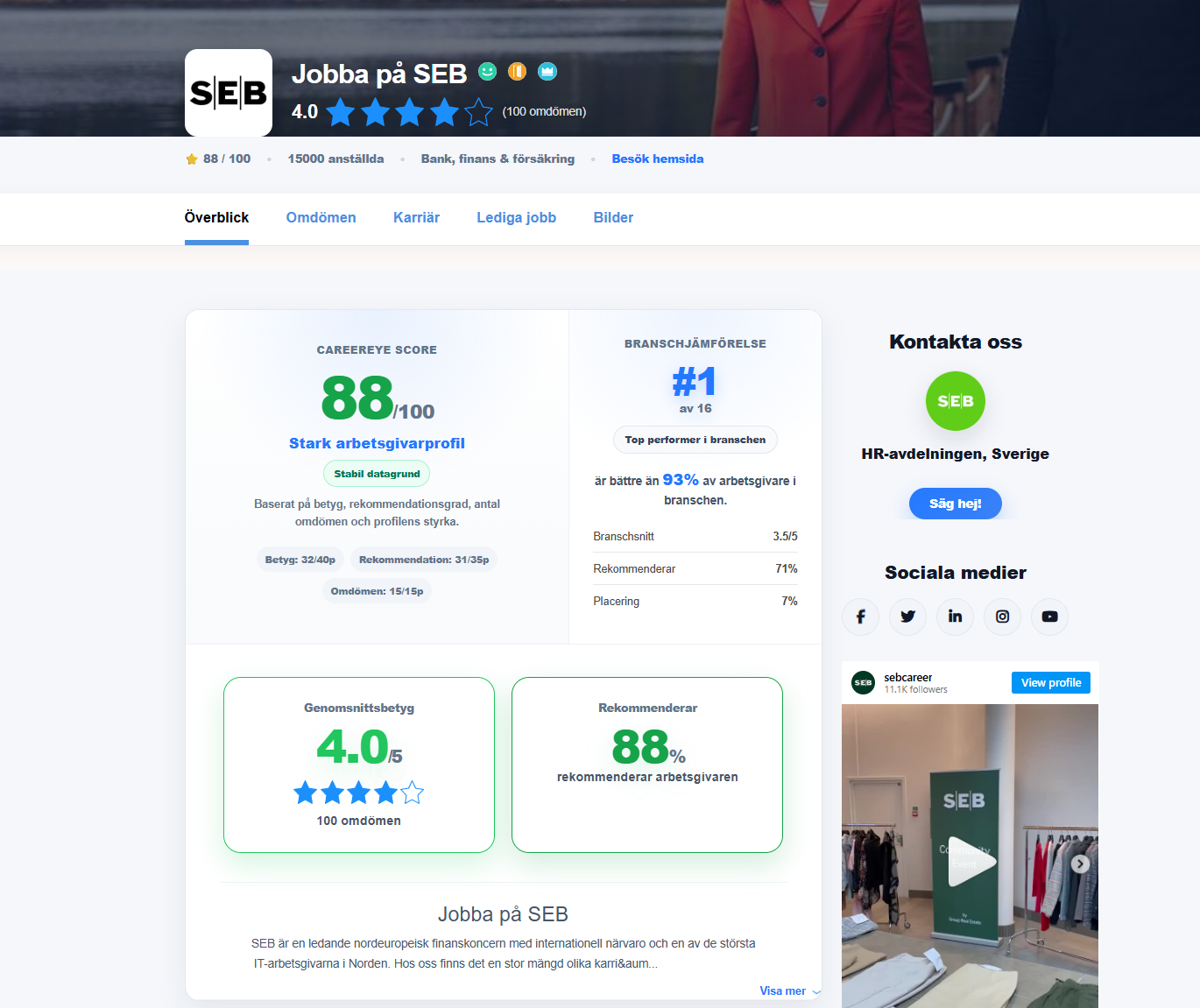Viewport: 1200px width, 1008px height.
Task: Click the Besök hemsida link
Action: (x=658, y=159)
